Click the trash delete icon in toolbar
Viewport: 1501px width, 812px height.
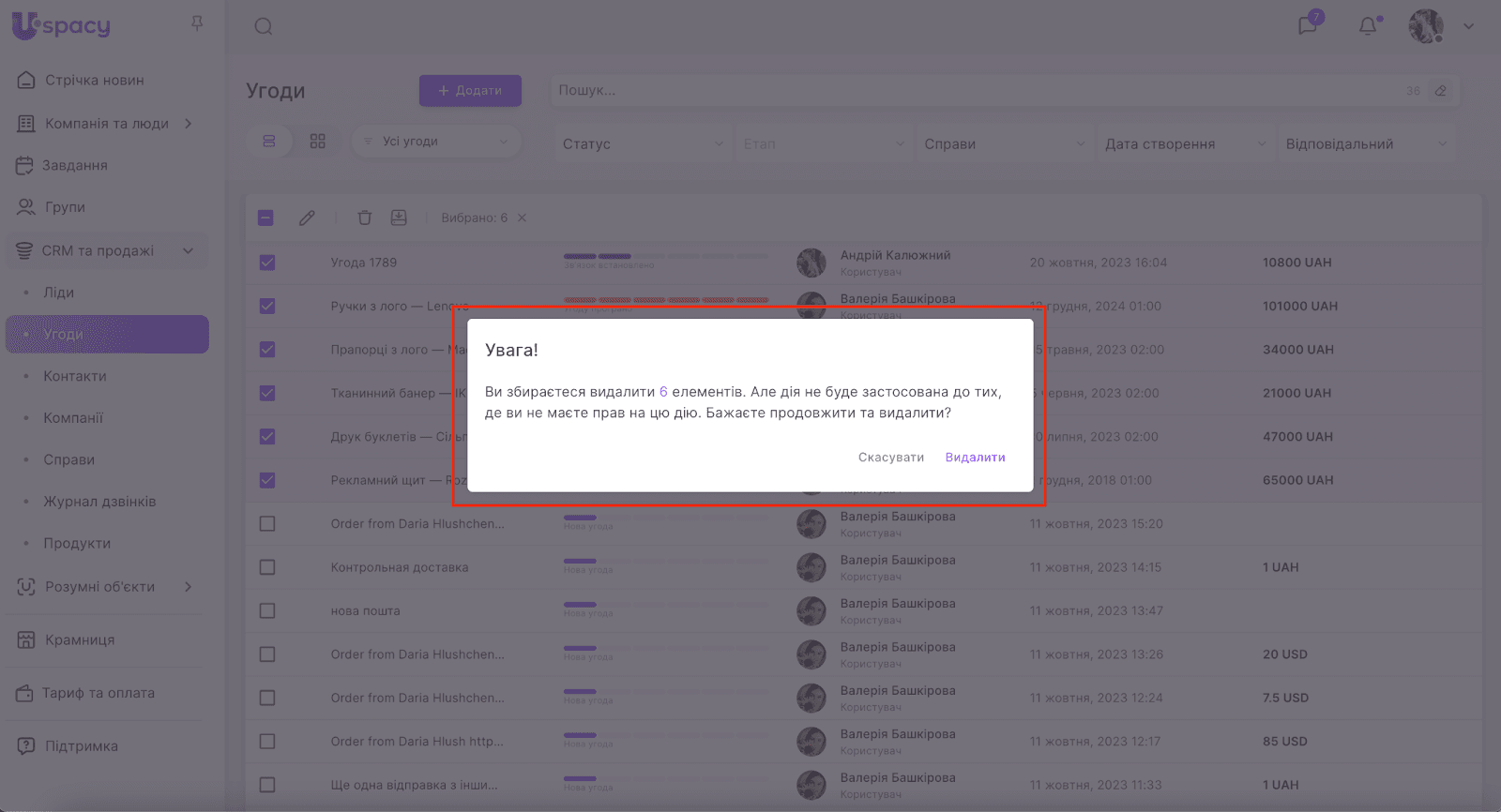click(x=365, y=218)
